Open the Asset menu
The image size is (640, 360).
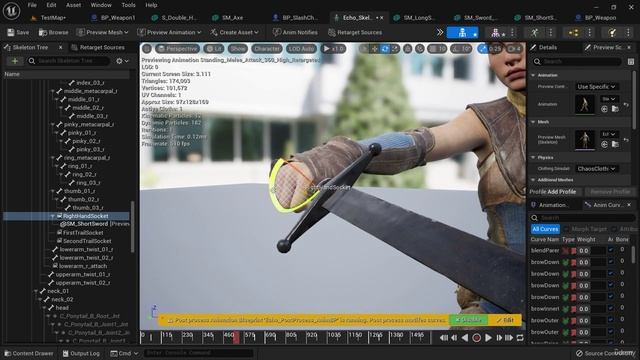pos(73,5)
